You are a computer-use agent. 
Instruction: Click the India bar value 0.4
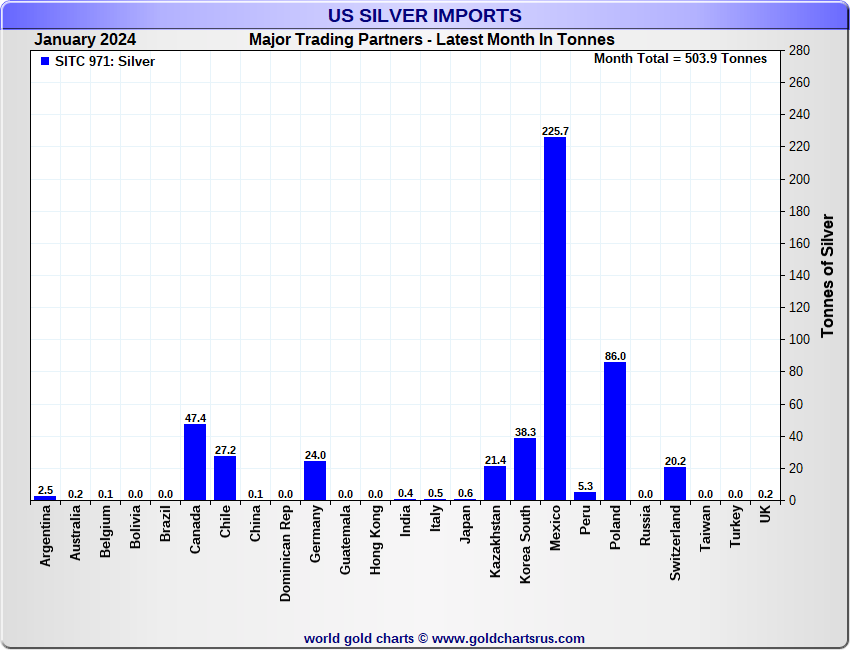(405, 493)
